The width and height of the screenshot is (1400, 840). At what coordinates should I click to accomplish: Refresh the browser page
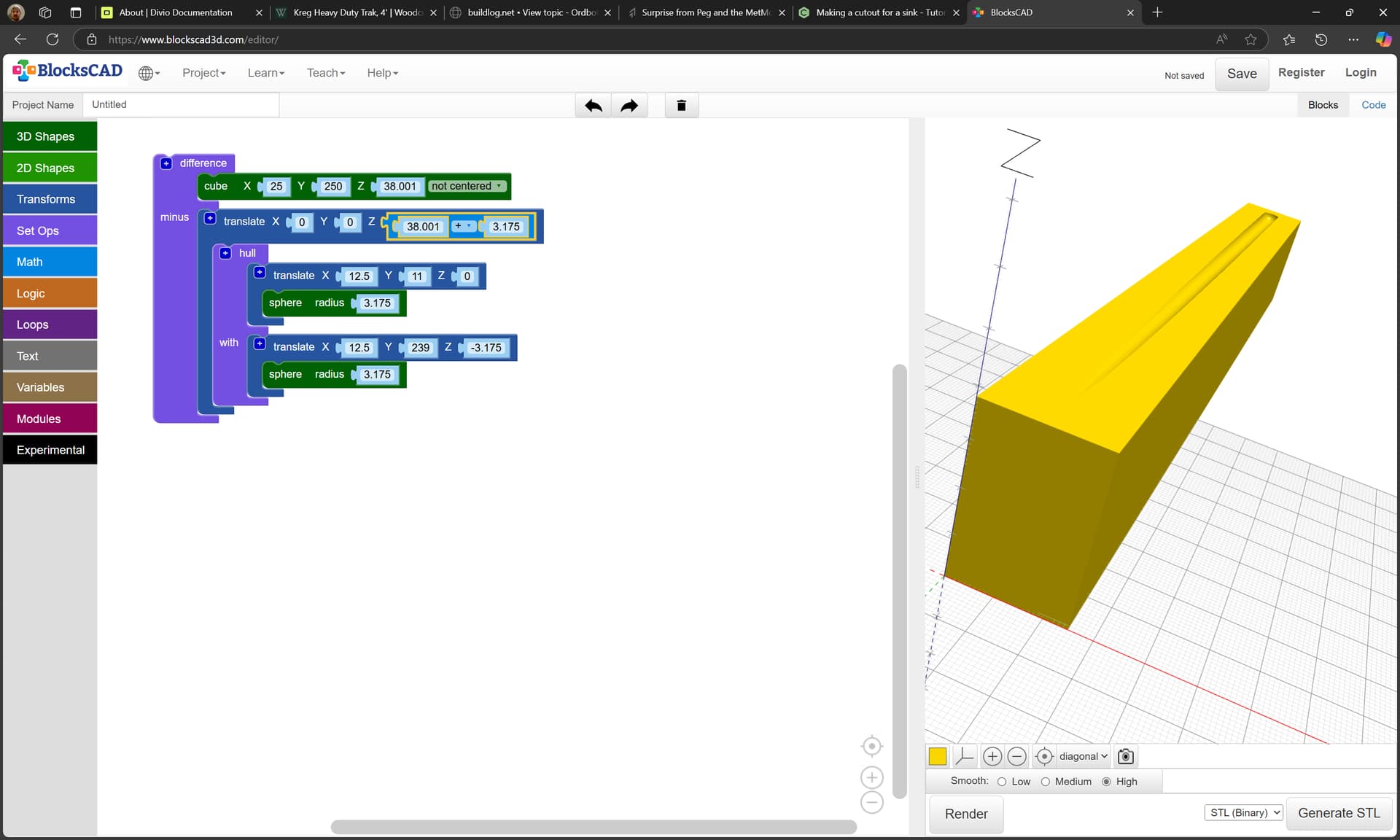[x=52, y=39]
